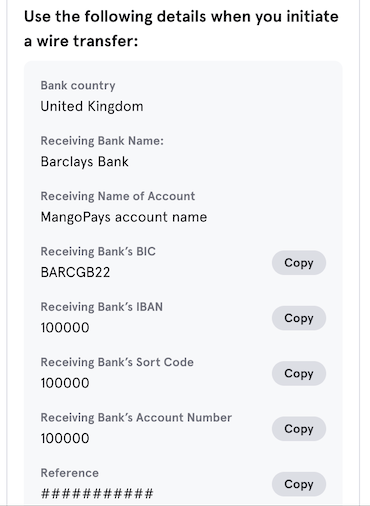Click the wire transfer instructions heading

tap(181, 29)
